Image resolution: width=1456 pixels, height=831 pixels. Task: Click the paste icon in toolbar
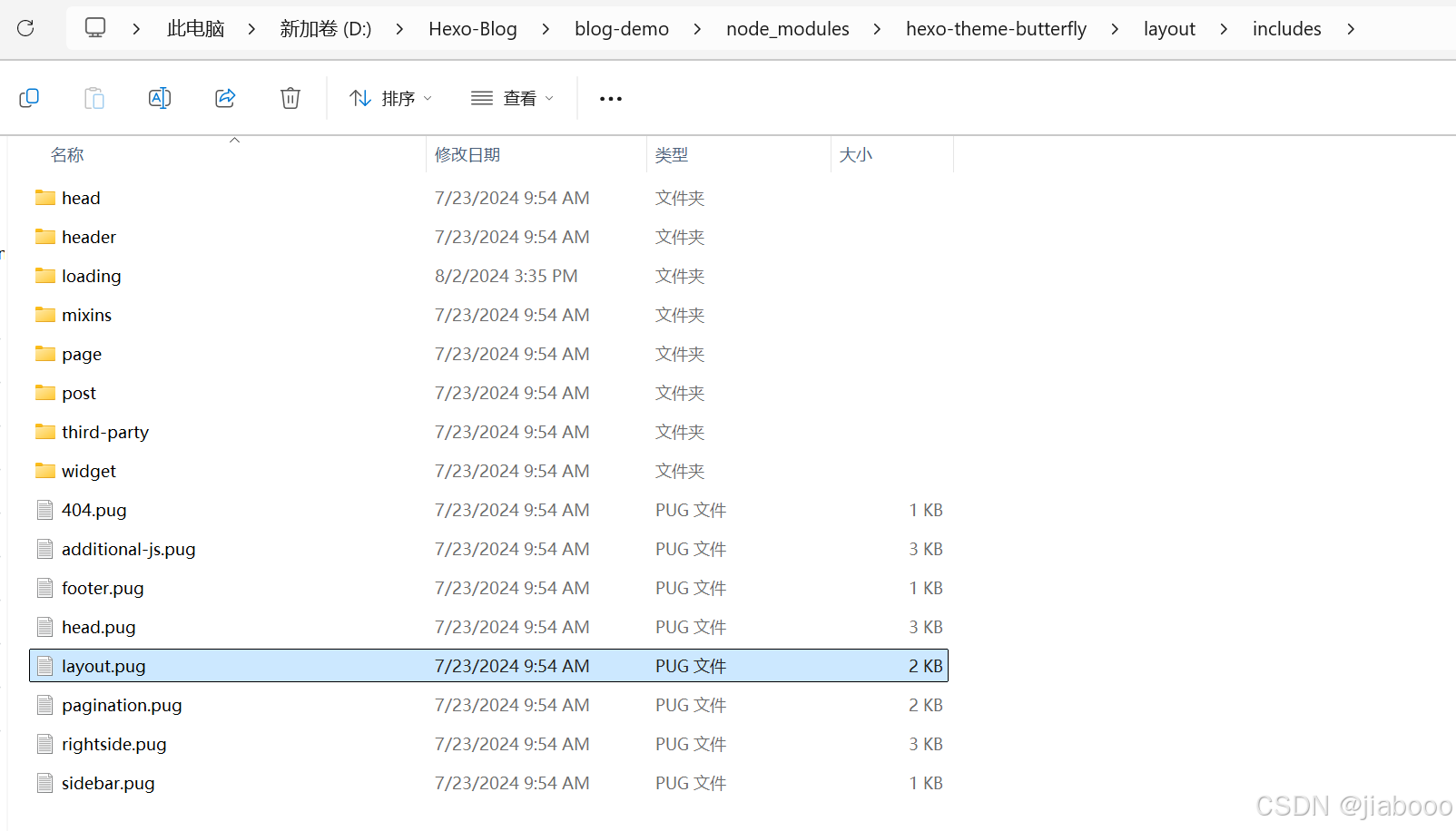click(94, 98)
